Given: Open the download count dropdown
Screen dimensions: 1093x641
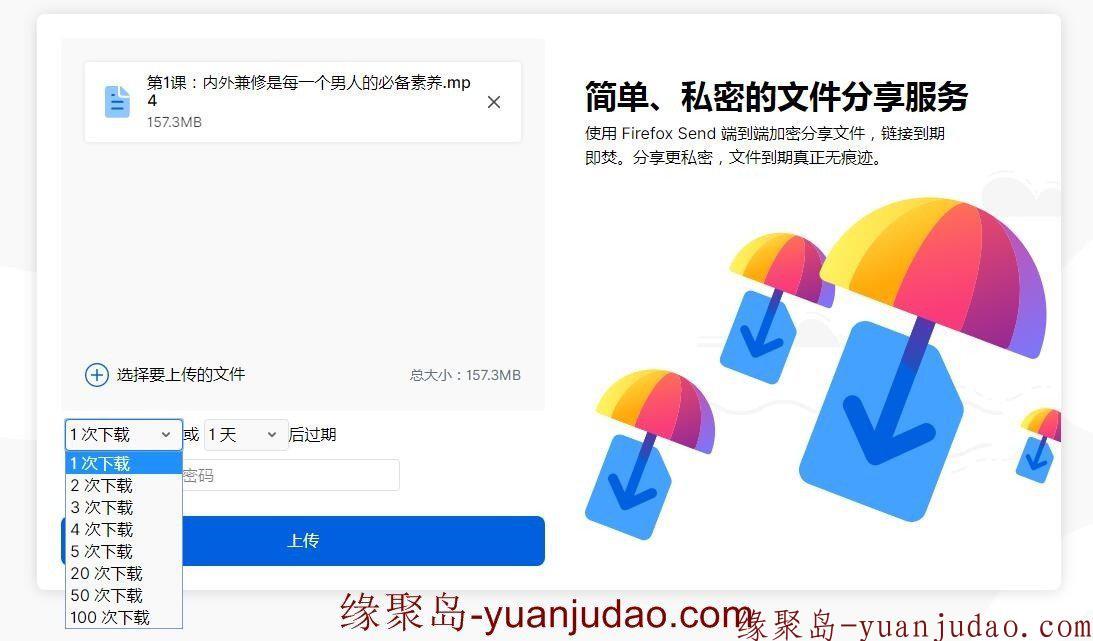Looking at the screenshot, I should click(x=123, y=435).
